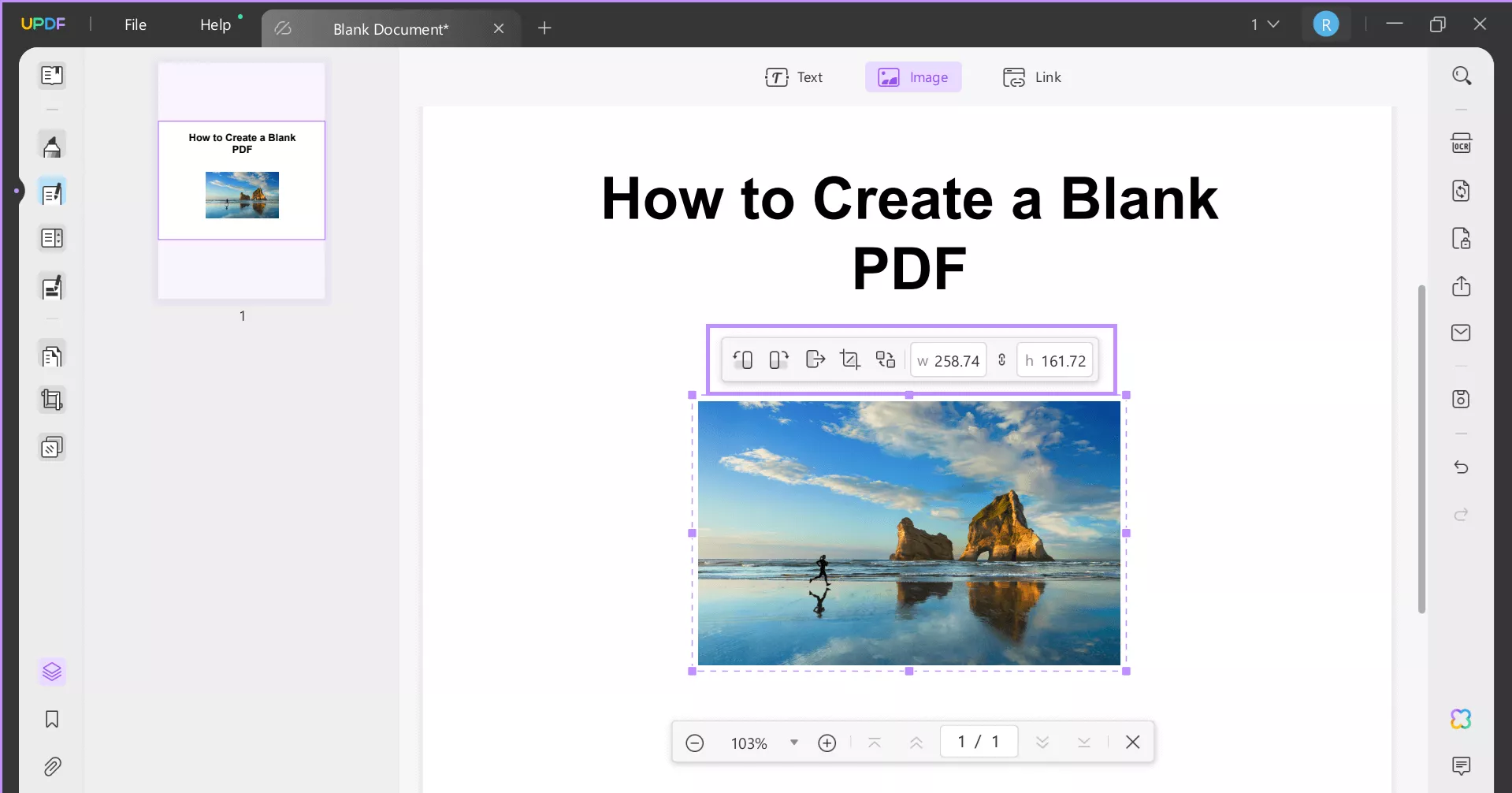The width and height of the screenshot is (1512, 793).
Task: Click the beach landscape image in document
Action: (909, 534)
